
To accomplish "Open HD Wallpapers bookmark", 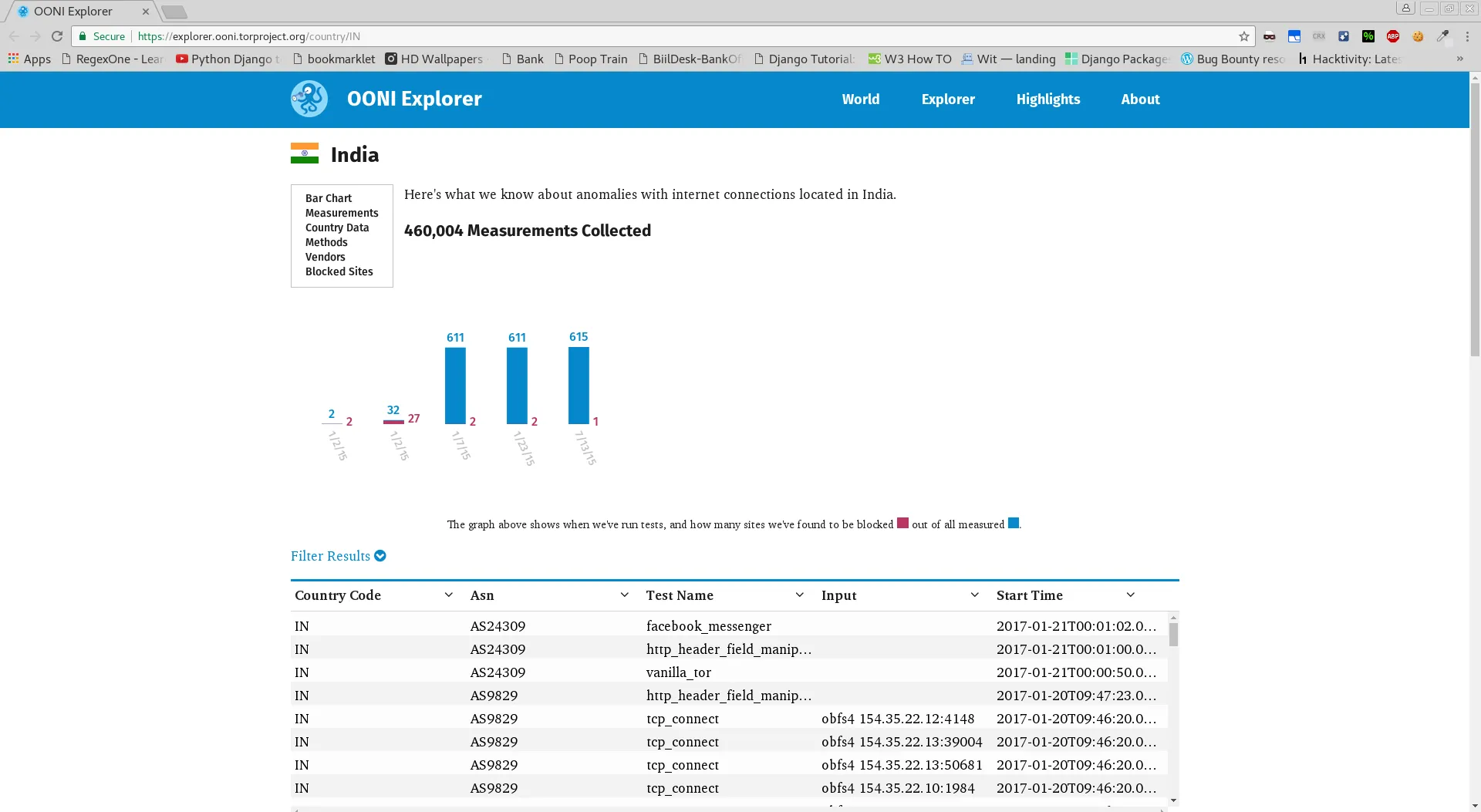I will tap(435, 59).
